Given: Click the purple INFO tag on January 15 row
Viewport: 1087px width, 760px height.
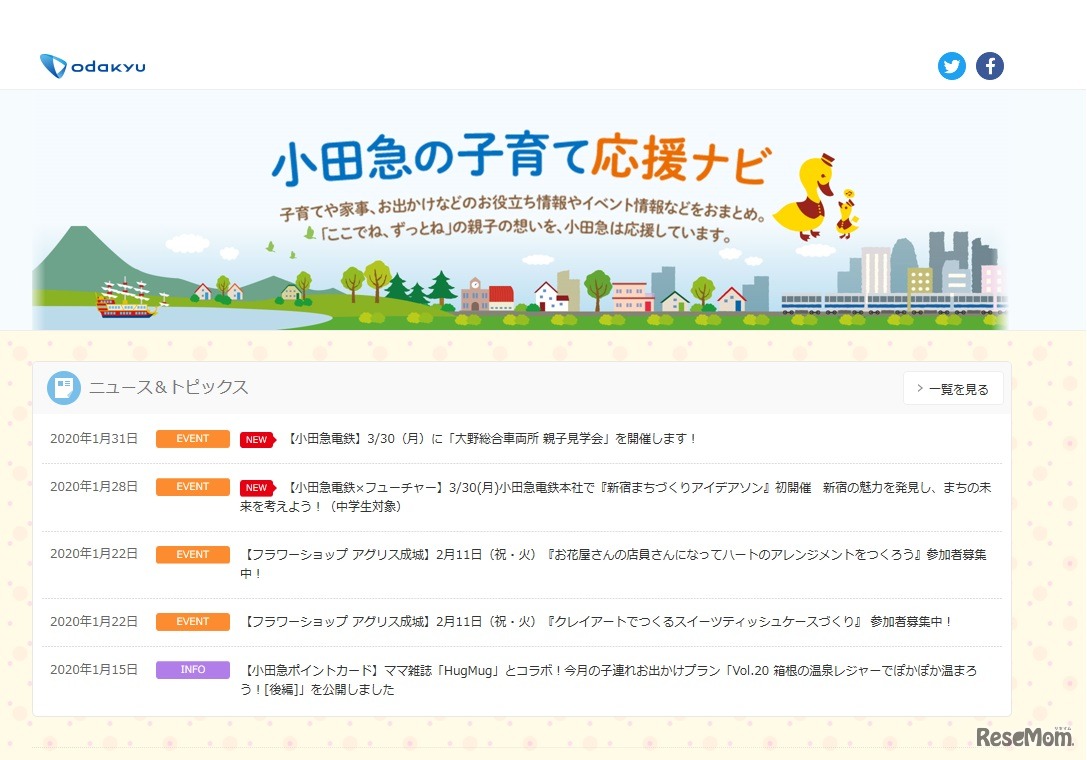Looking at the screenshot, I should [193, 670].
